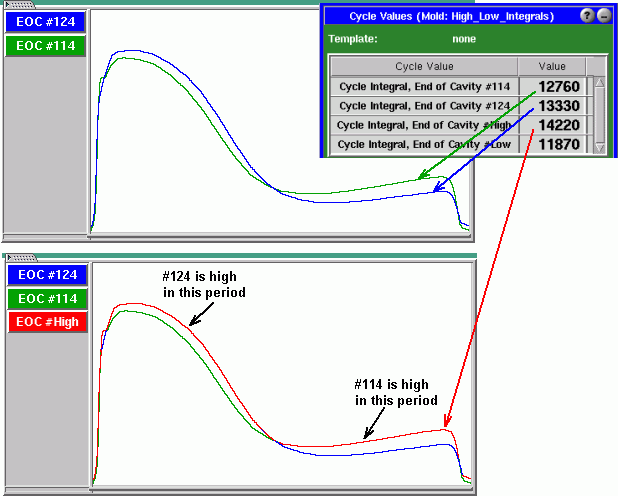Click the value 14220
The height and width of the screenshot is (496, 618).
559,125
